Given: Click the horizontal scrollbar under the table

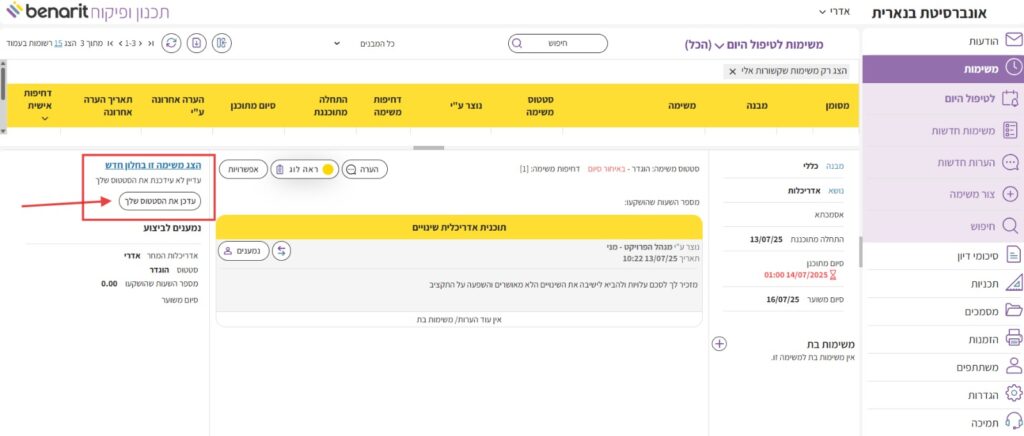Looking at the screenshot, I should click(x=430, y=148).
